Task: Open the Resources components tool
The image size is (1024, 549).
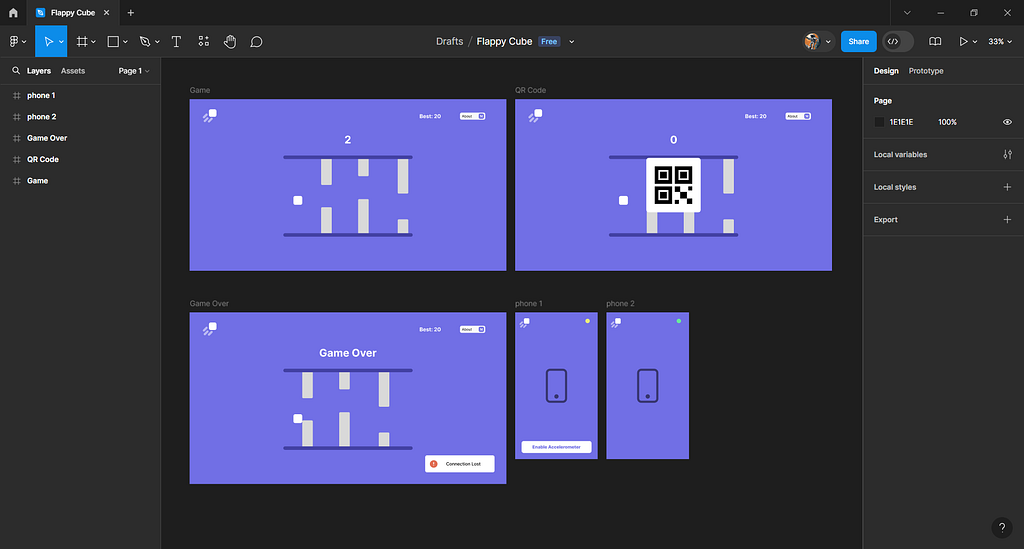Action: (204, 41)
